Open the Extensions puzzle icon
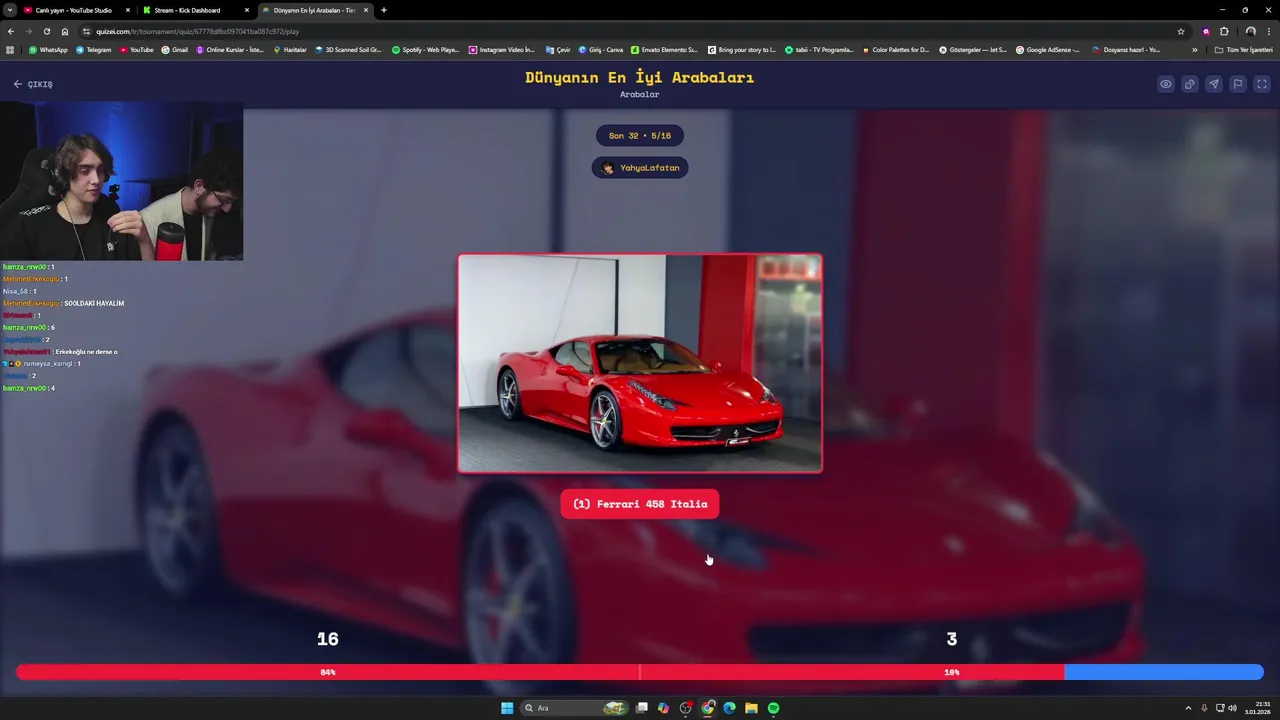The height and width of the screenshot is (720, 1280). [1224, 31]
